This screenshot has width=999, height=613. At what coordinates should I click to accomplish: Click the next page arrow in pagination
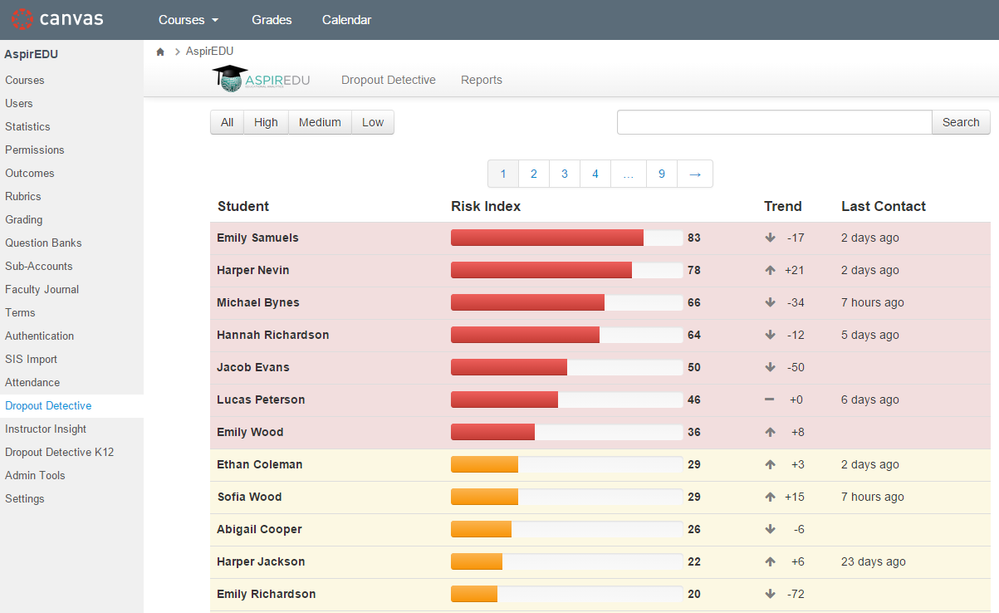pos(695,174)
